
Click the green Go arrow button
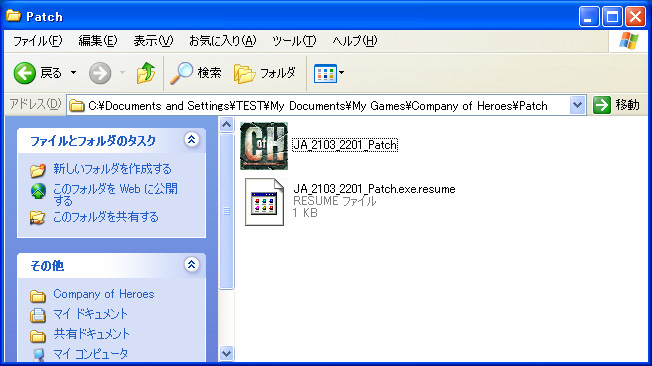[x=601, y=105]
